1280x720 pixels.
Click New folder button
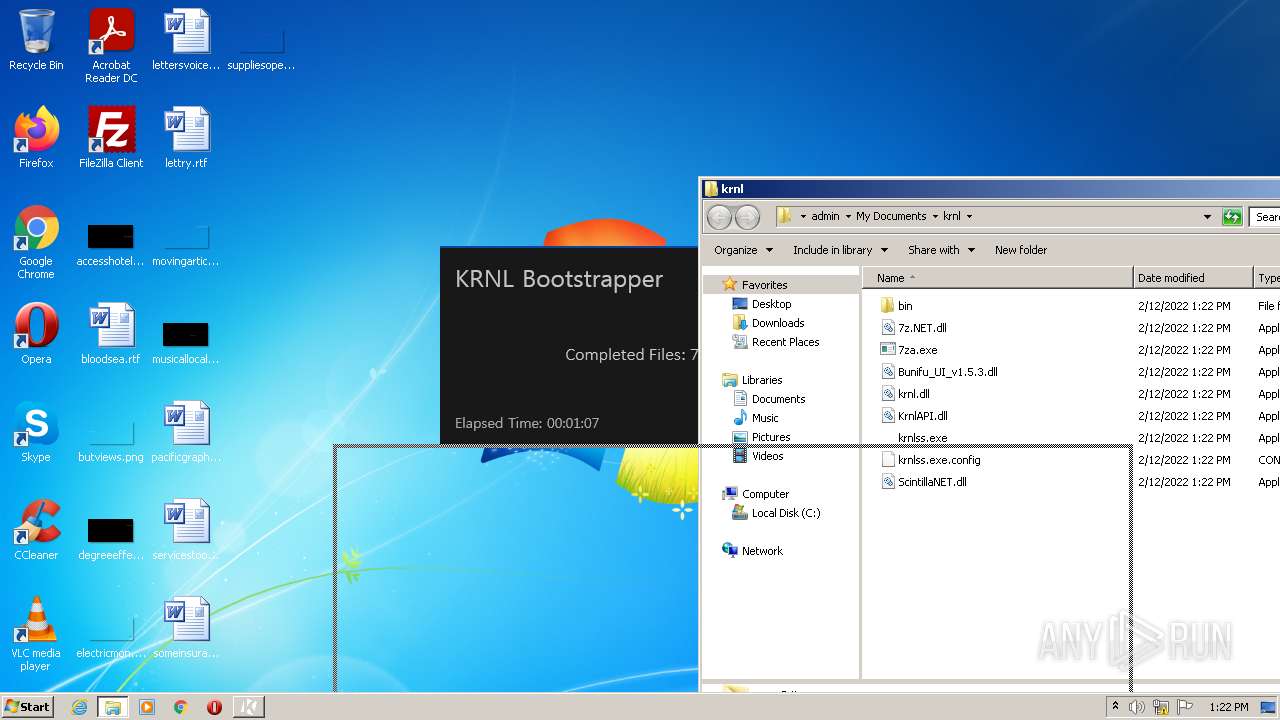point(1021,250)
